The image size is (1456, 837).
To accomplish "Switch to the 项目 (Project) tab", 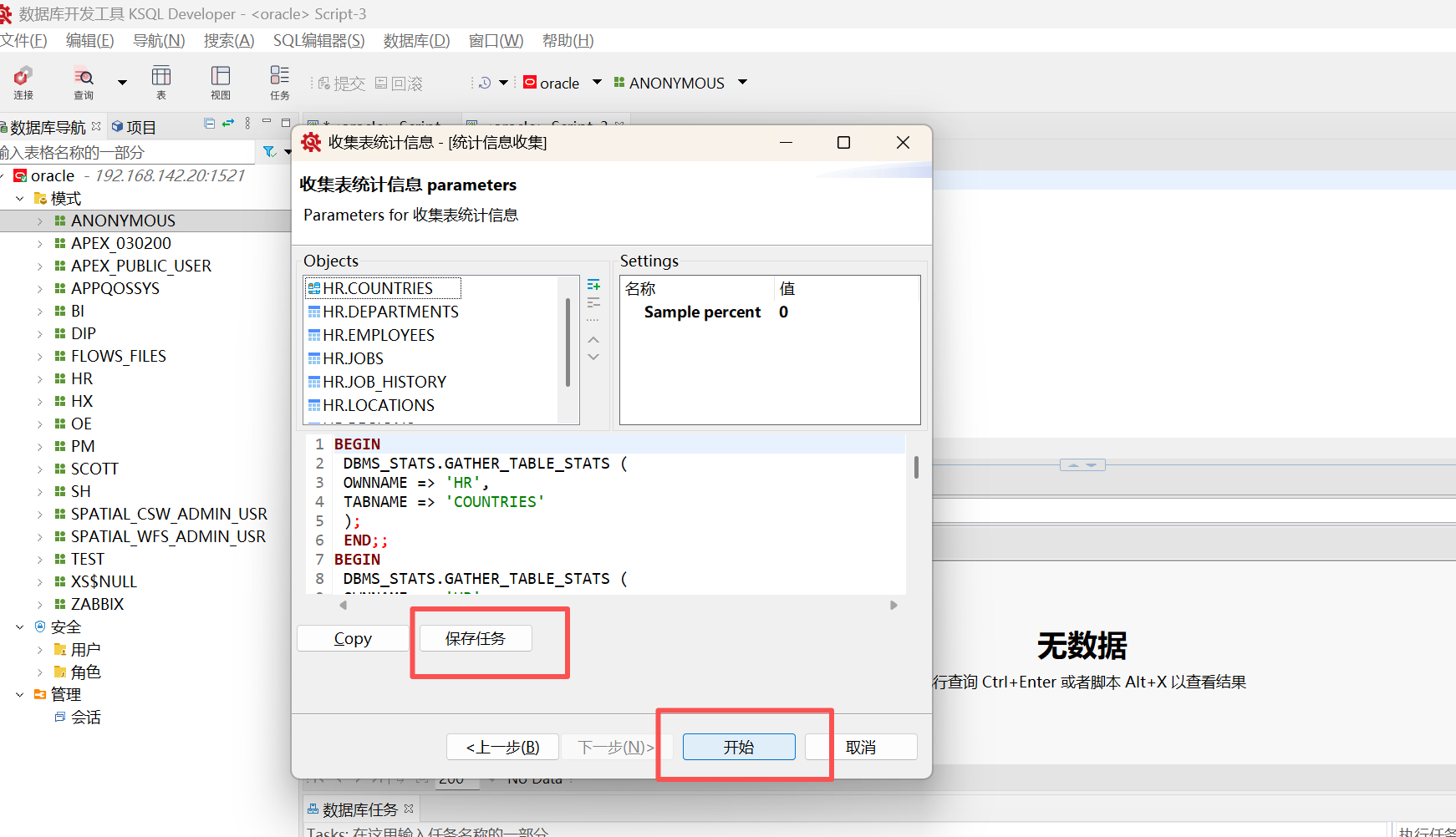I will 134,127.
